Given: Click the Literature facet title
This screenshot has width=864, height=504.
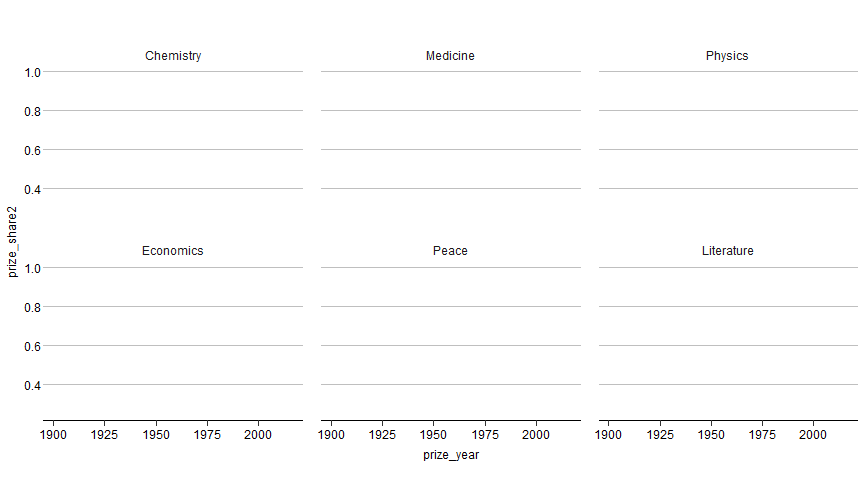Looking at the screenshot, I should point(727,251).
